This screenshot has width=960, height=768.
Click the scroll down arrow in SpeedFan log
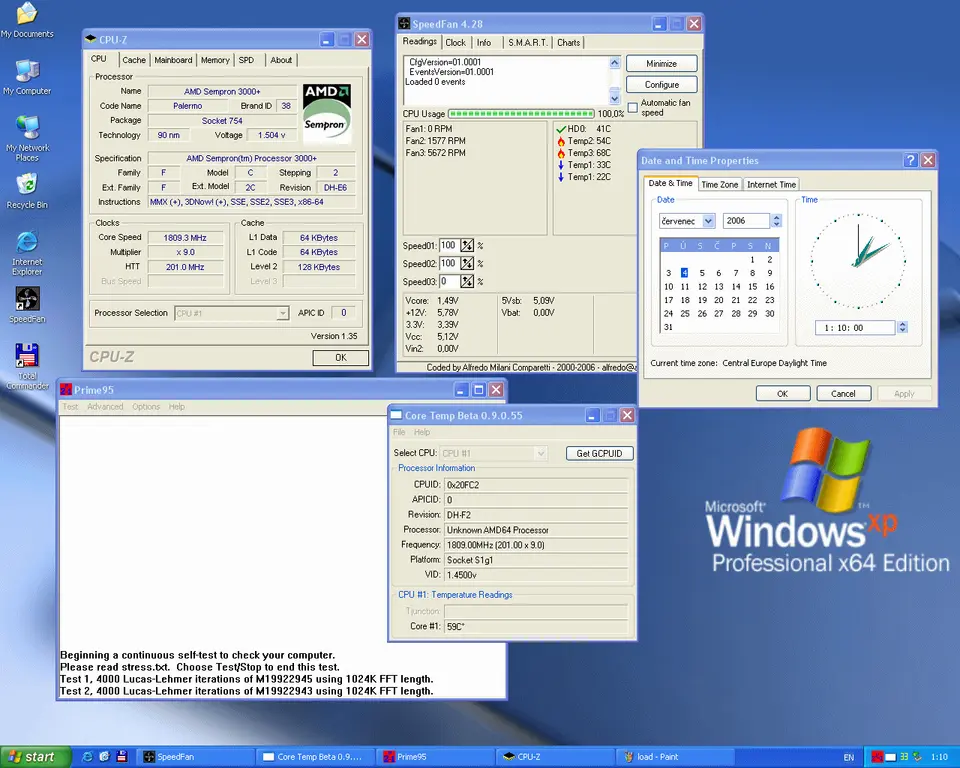tap(615, 98)
